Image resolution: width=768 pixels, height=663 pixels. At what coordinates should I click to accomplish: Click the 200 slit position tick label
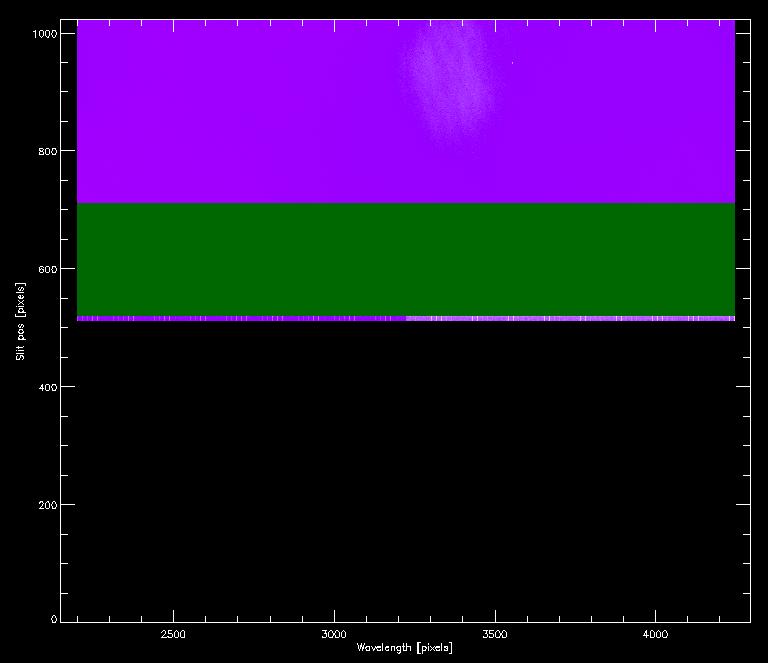pyautogui.click(x=48, y=505)
